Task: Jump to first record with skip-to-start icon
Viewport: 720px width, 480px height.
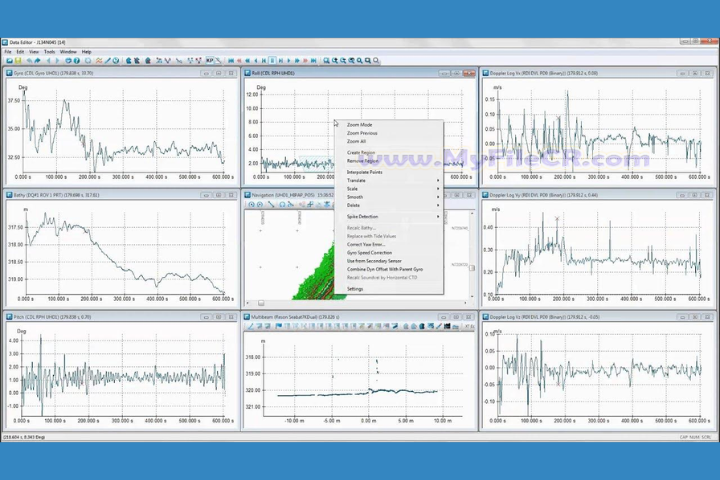Action: pyautogui.click(x=231, y=61)
